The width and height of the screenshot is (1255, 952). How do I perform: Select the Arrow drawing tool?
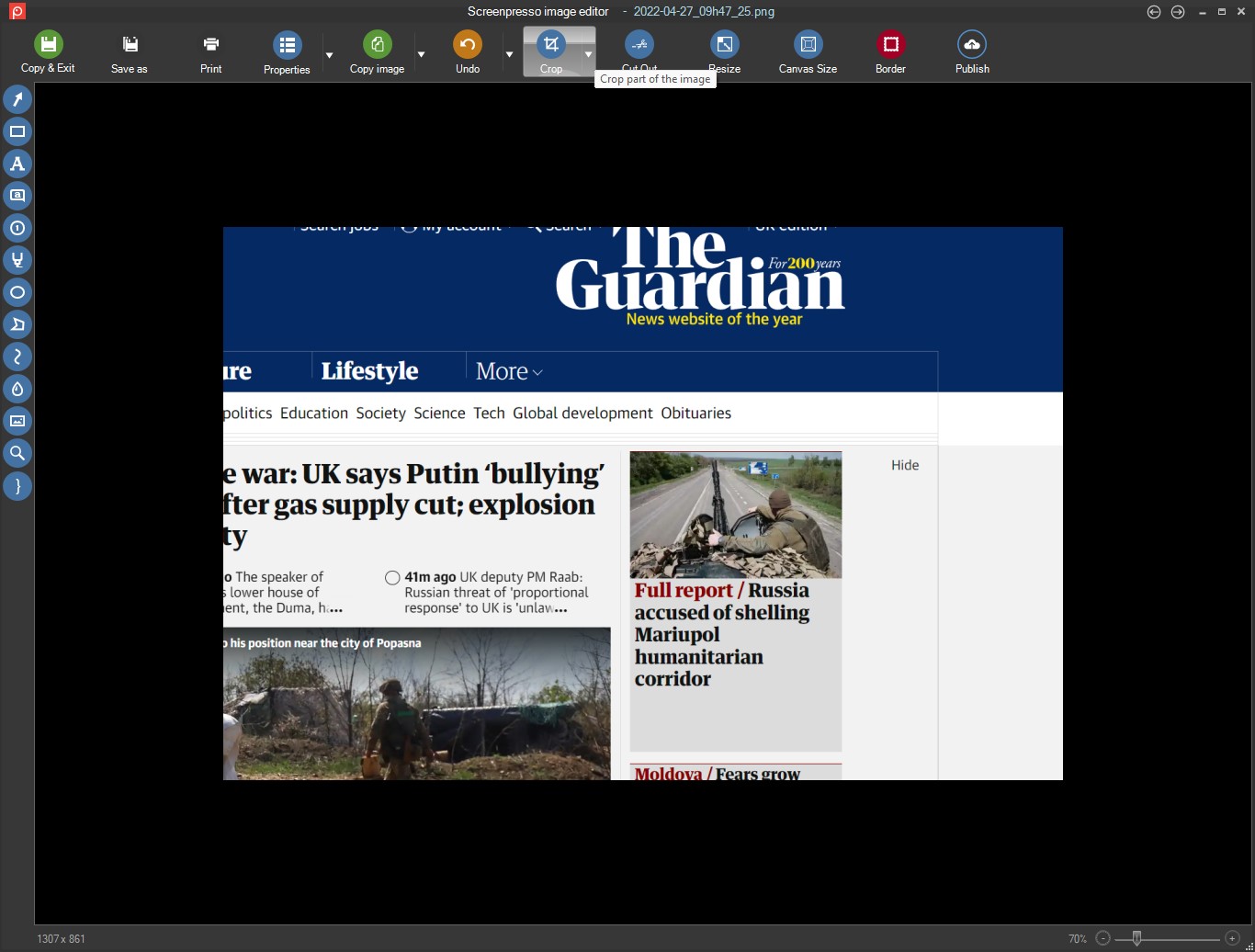[17, 99]
